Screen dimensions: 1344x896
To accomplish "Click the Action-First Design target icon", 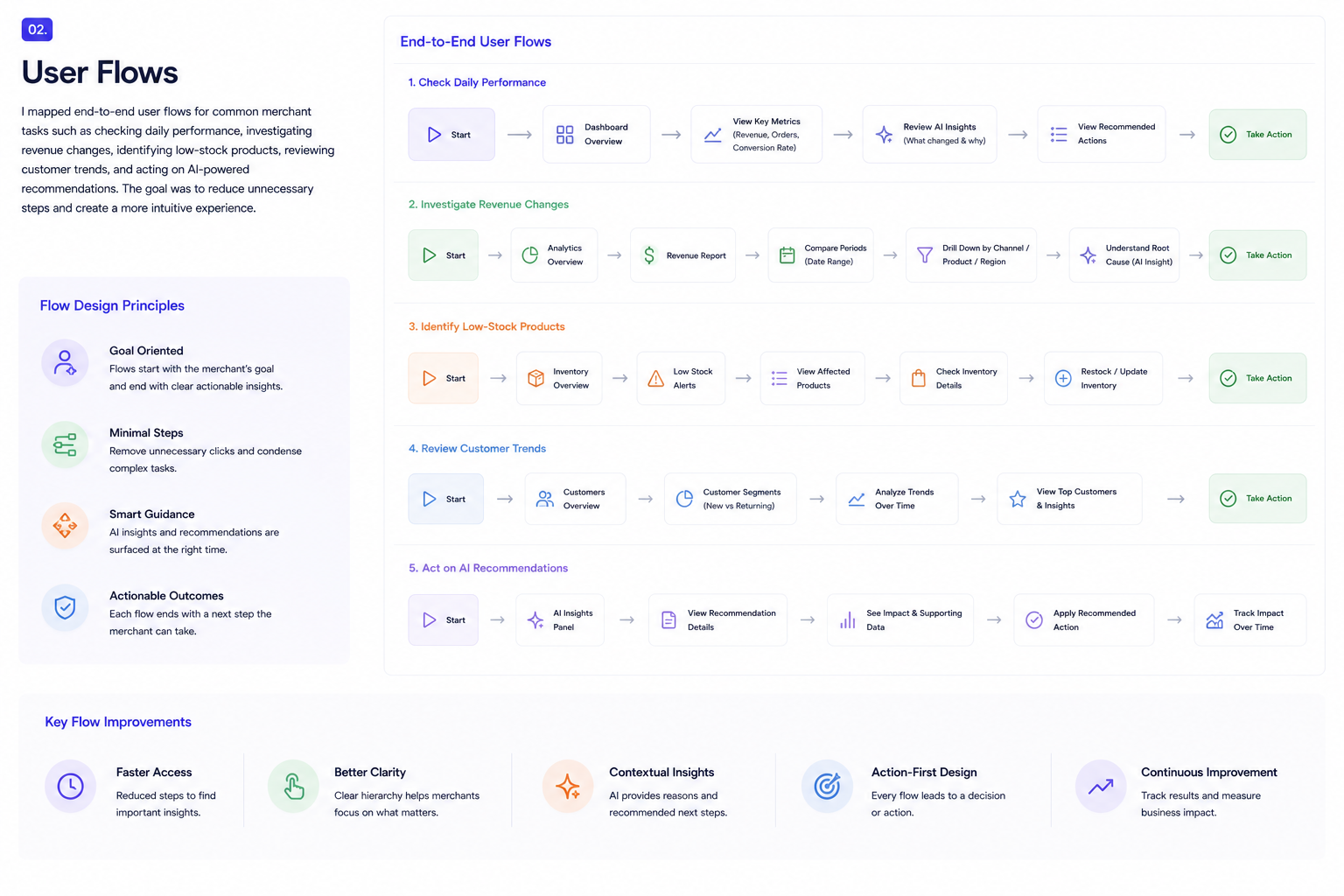I will (827, 786).
